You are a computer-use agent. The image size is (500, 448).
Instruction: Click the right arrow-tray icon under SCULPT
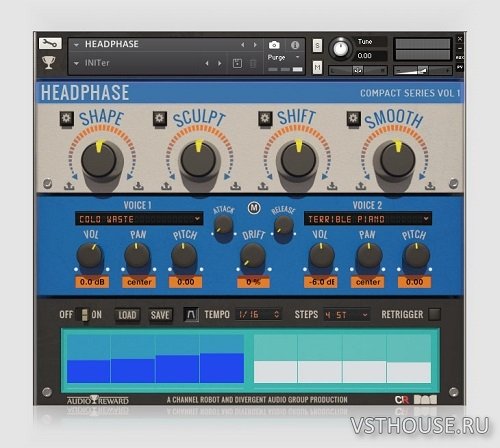(x=236, y=186)
